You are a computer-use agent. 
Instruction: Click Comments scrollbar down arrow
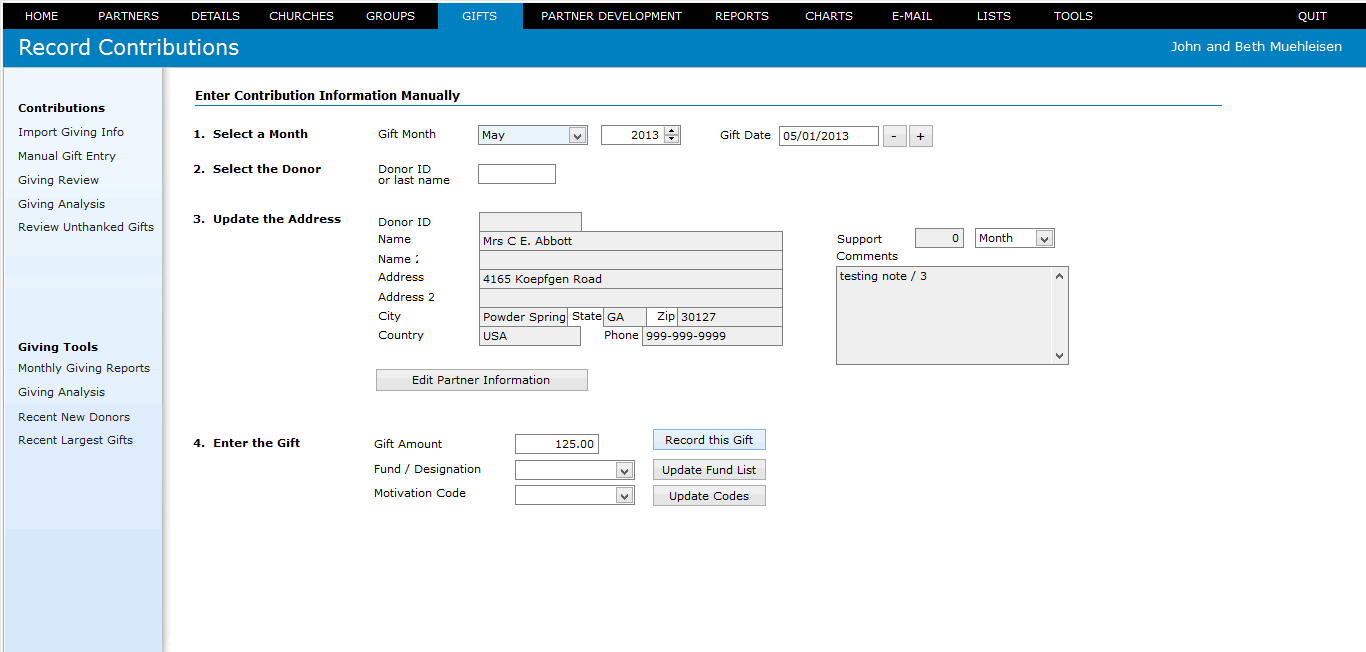click(x=1060, y=355)
